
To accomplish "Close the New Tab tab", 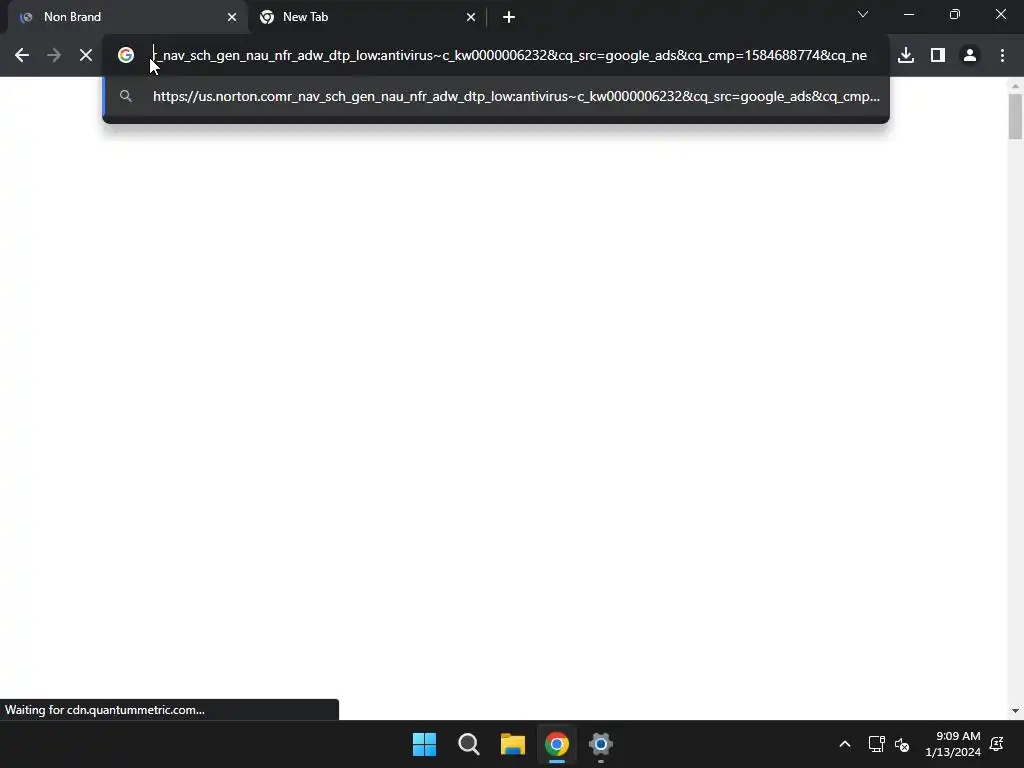I will pos(471,17).
